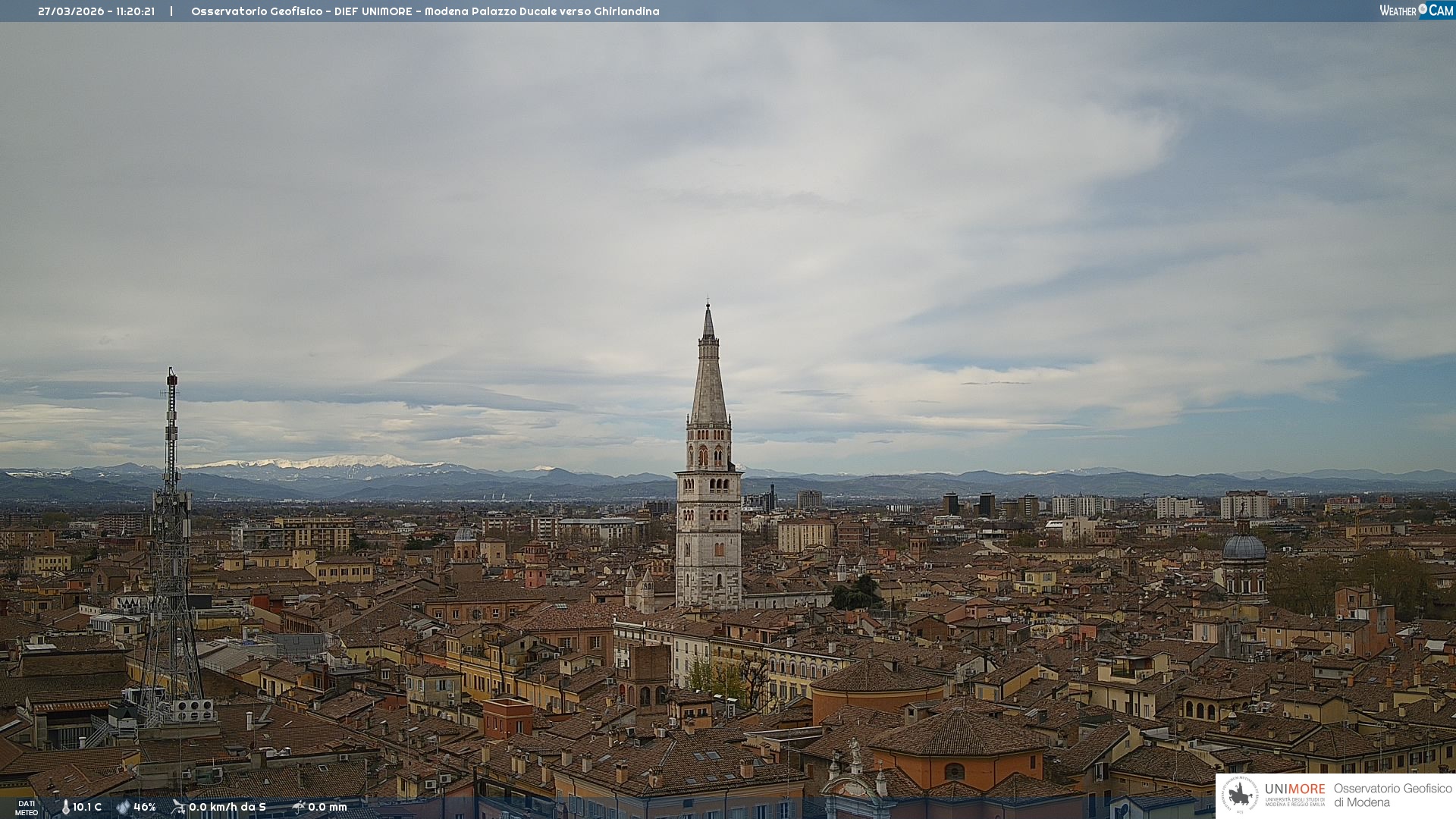Click the rain umbrella precipitation icon

click(299, 807)
